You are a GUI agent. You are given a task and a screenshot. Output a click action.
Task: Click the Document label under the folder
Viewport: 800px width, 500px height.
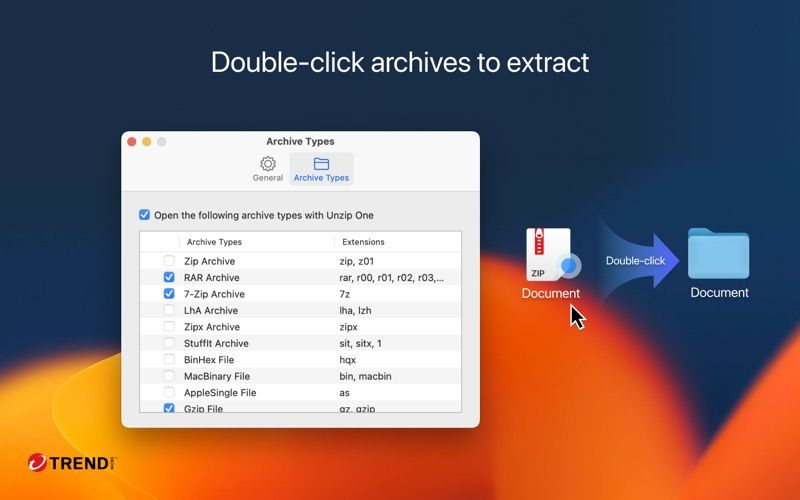[719, 292]
